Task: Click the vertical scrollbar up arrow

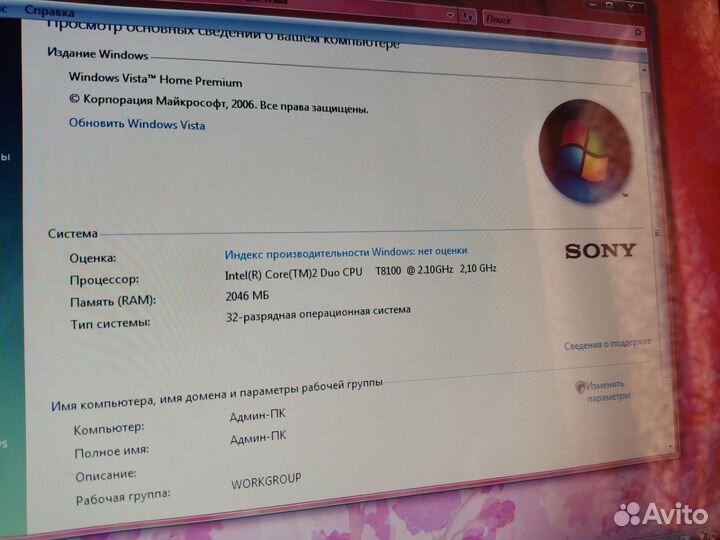Action: [x=643, y=70]
